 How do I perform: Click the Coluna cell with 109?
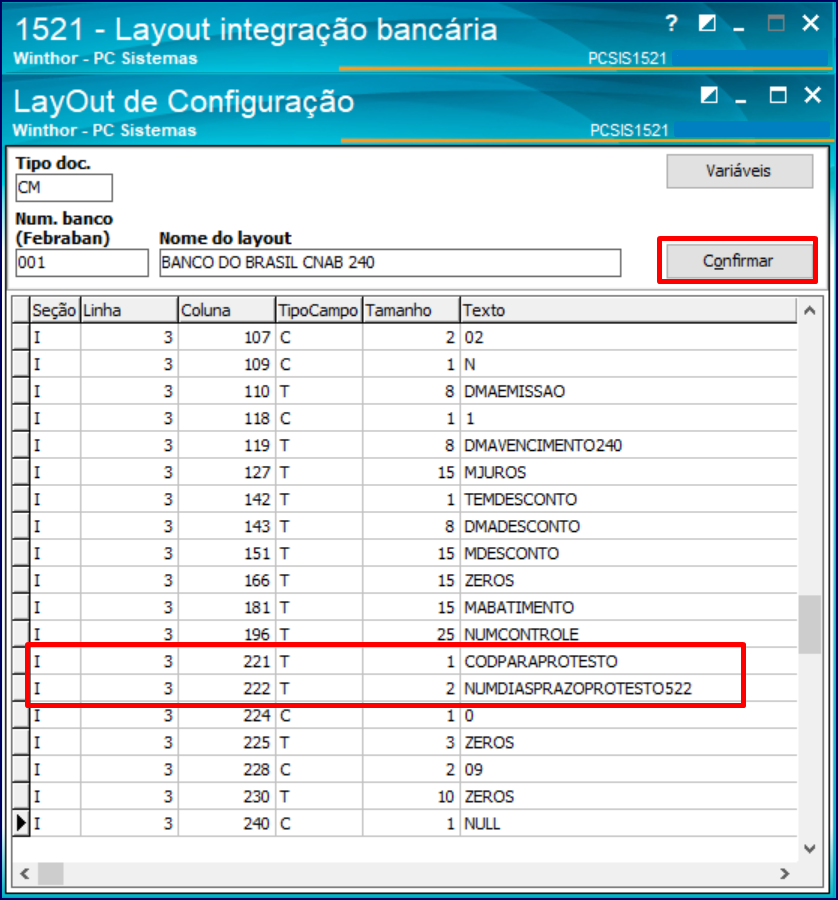click(x=227, y=364)
